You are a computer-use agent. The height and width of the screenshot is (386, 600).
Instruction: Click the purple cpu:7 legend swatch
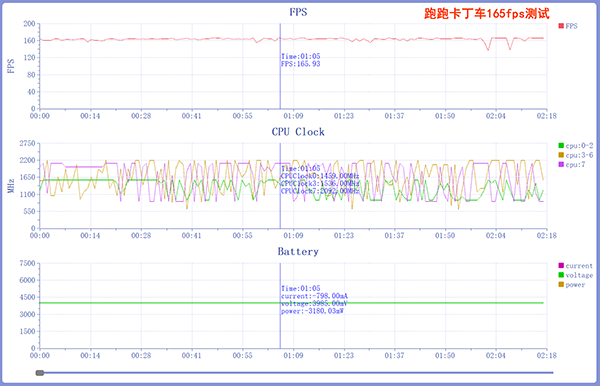(x=561, y=164)
